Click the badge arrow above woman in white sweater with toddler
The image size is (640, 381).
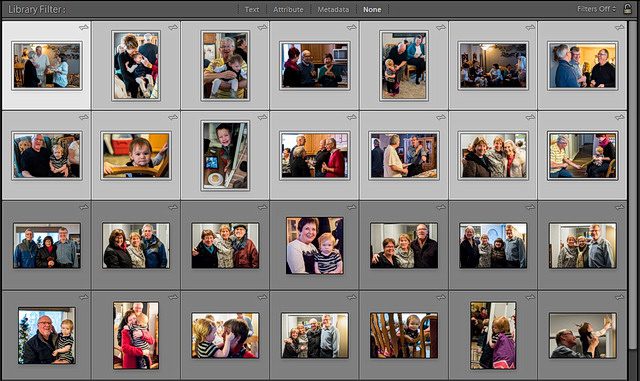(x=352, y=207)
